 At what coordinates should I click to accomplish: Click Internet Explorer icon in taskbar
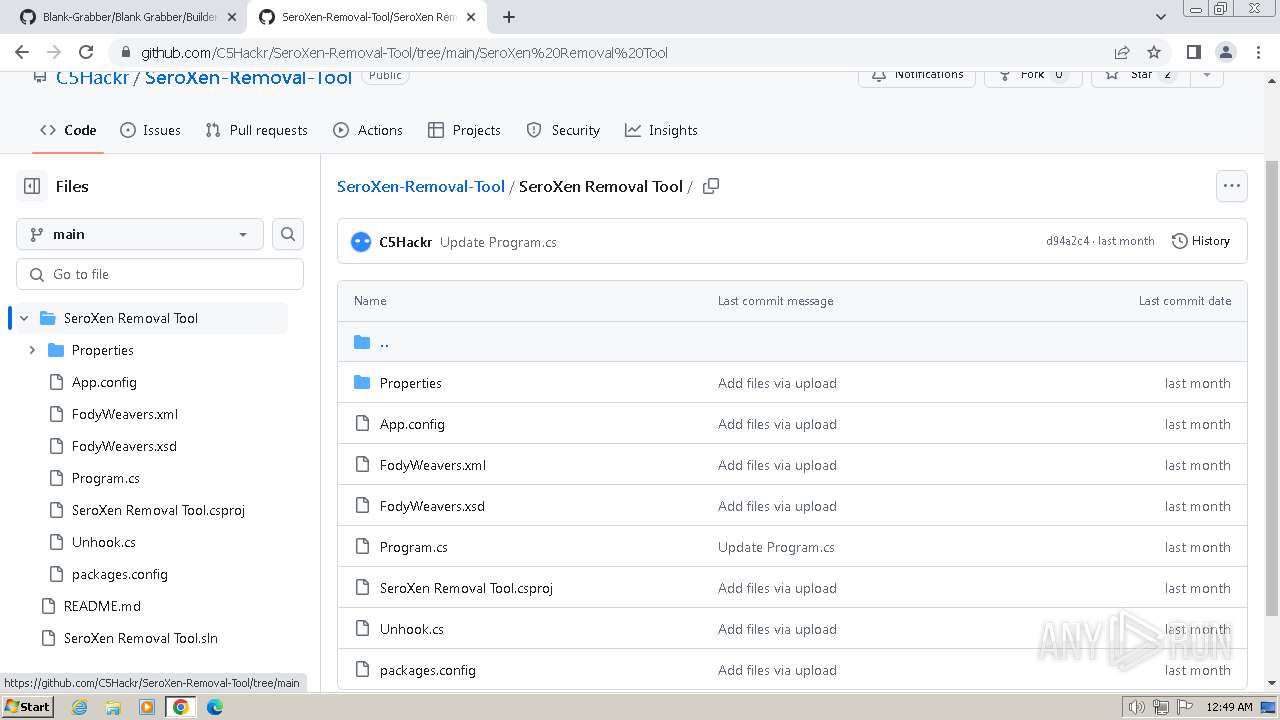[79, 707]
